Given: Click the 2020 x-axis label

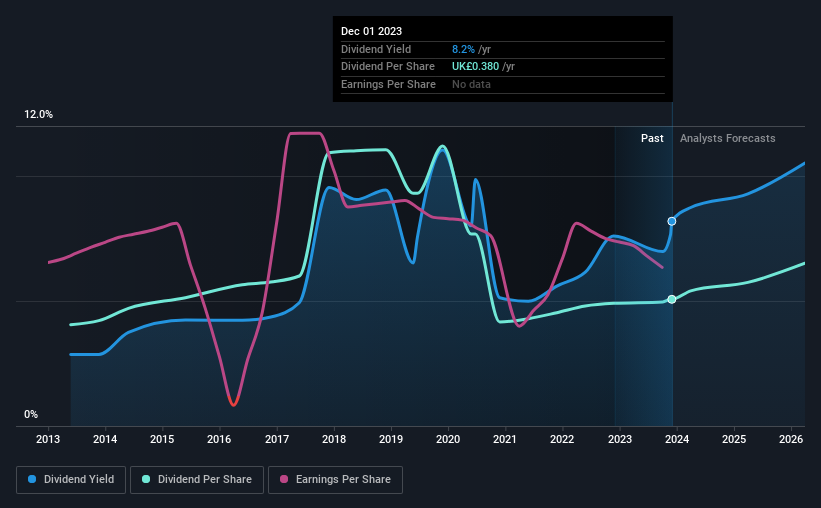Looking at the screenshot, I should tap(448, 439).
